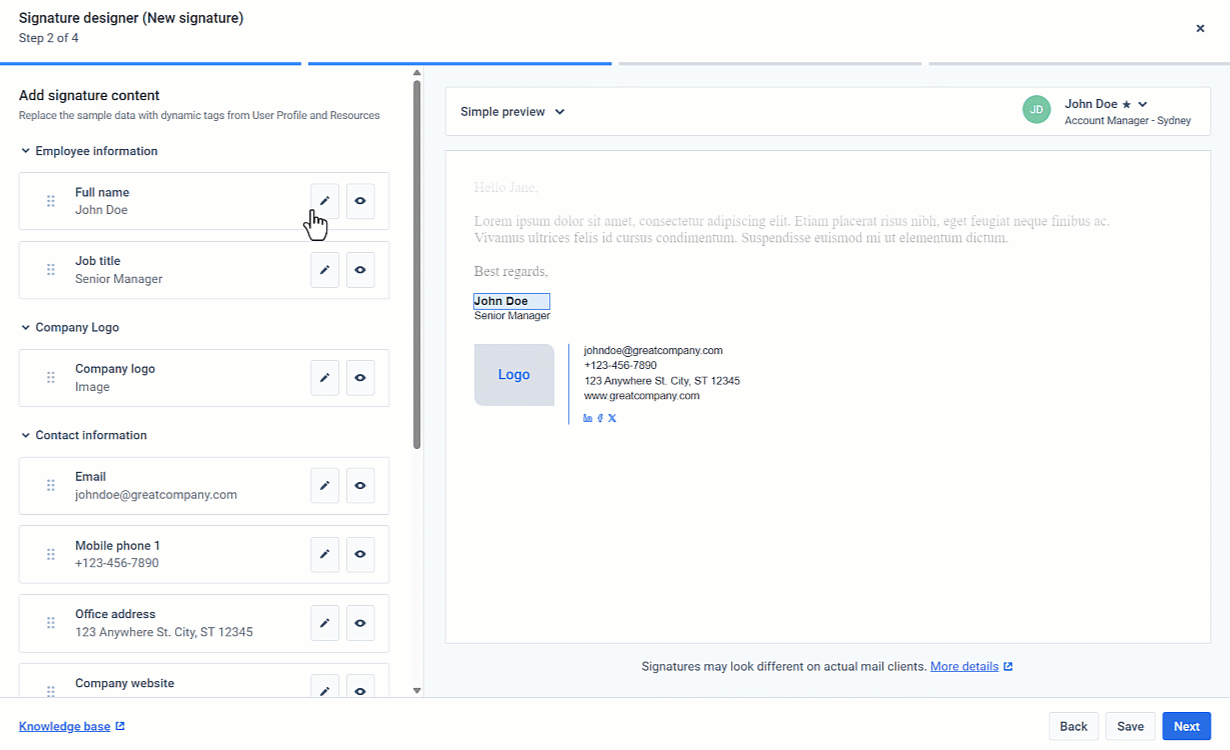Grab the Mobile phone 1 drag handle
This screenshot has width=1230, height=750.
coord(51,554)
